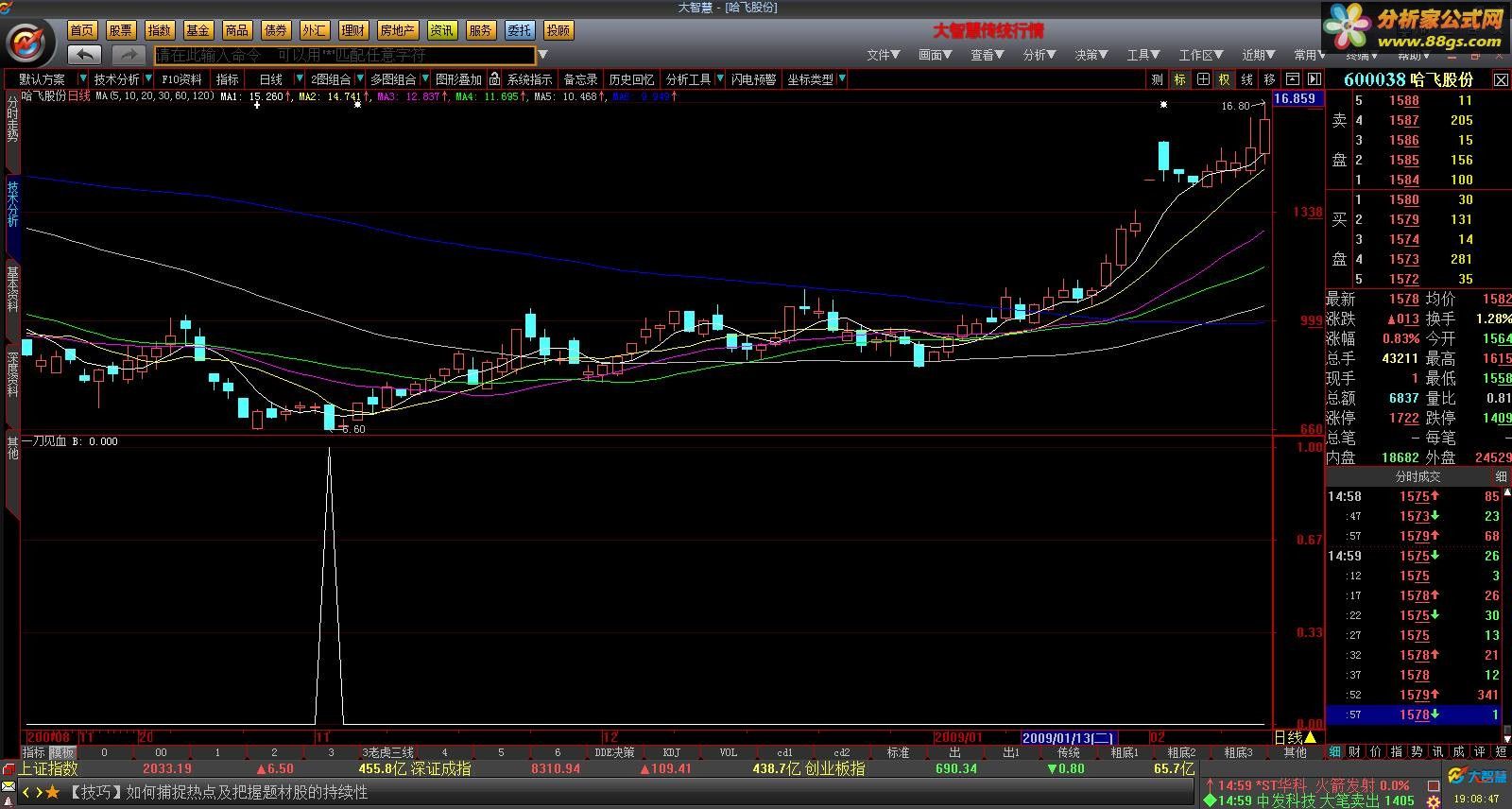Click the star favorite icon in the news ticker

tap(53, 792)
